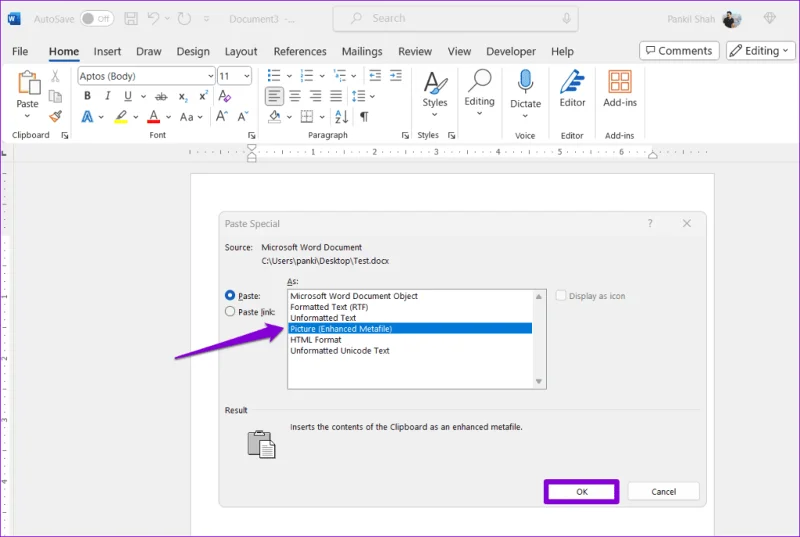Sort the selection alphabetically
This screenshot has width=800, height=537.
pos(341,117)
